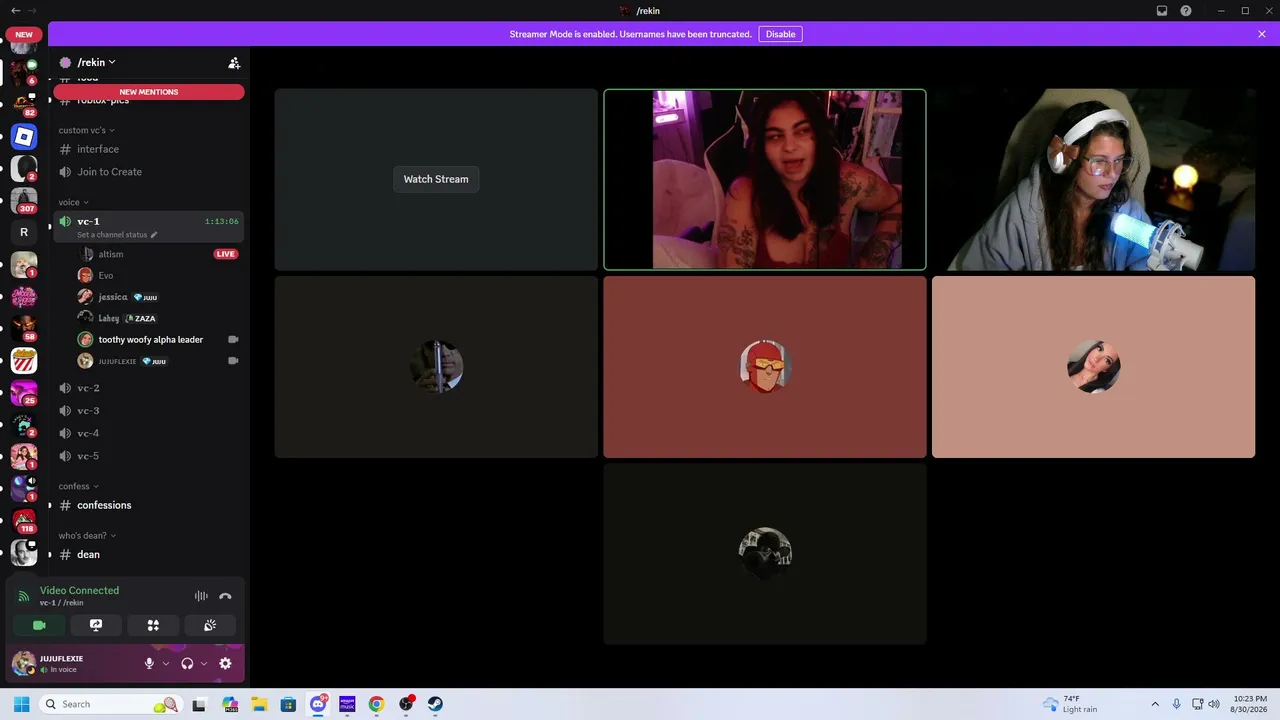The height and width of the screenshot is (720, 1280).
Task: Collapse the voice category
Action: click(x=73, y=202)
